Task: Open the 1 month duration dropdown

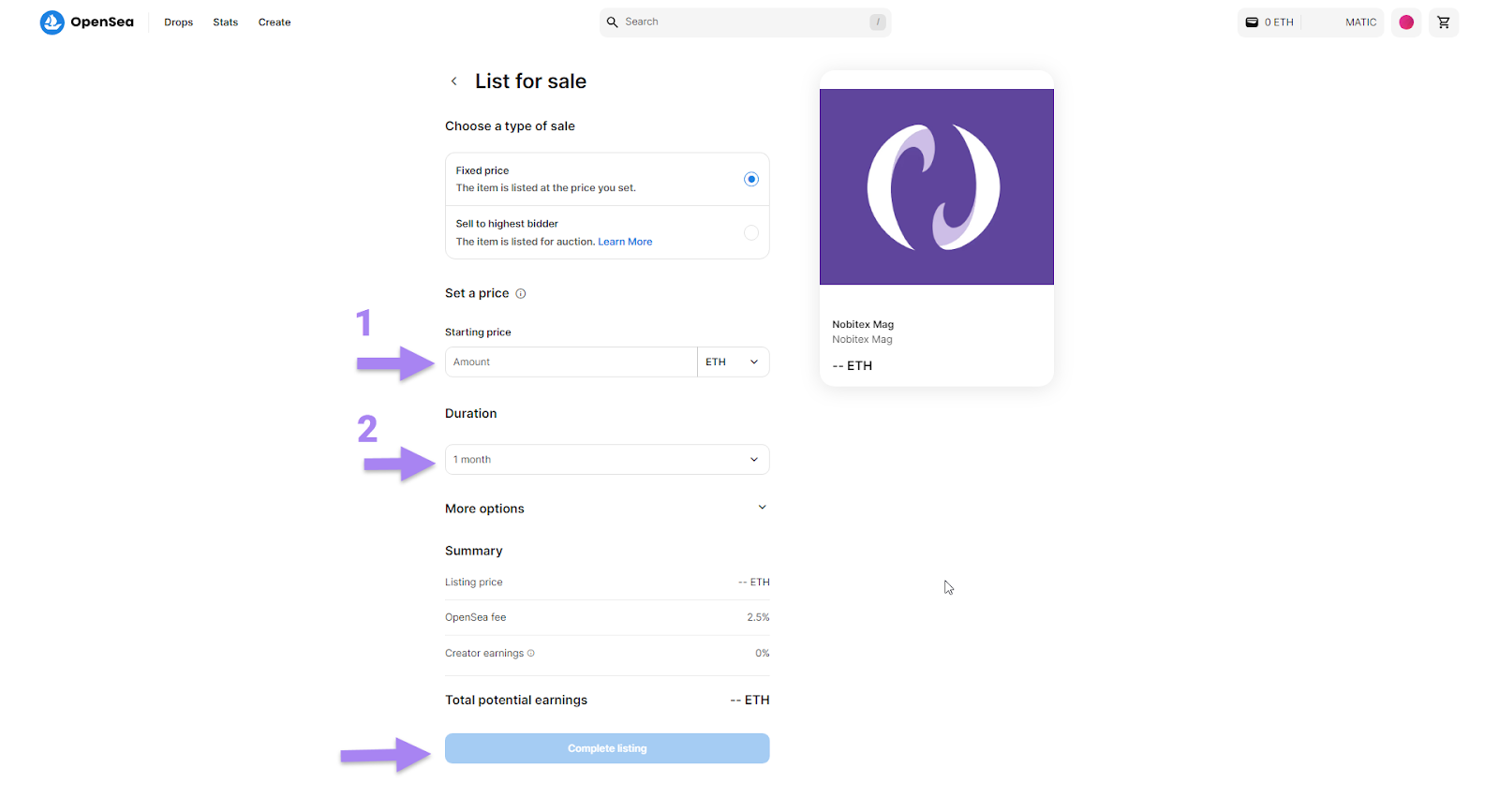Action: pyautogui.click(x=607, y=460)
